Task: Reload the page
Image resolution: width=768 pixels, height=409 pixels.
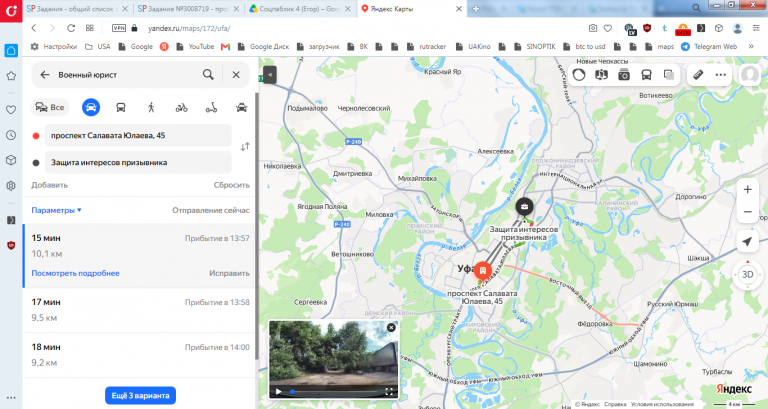Action: [x=71, y=28]
